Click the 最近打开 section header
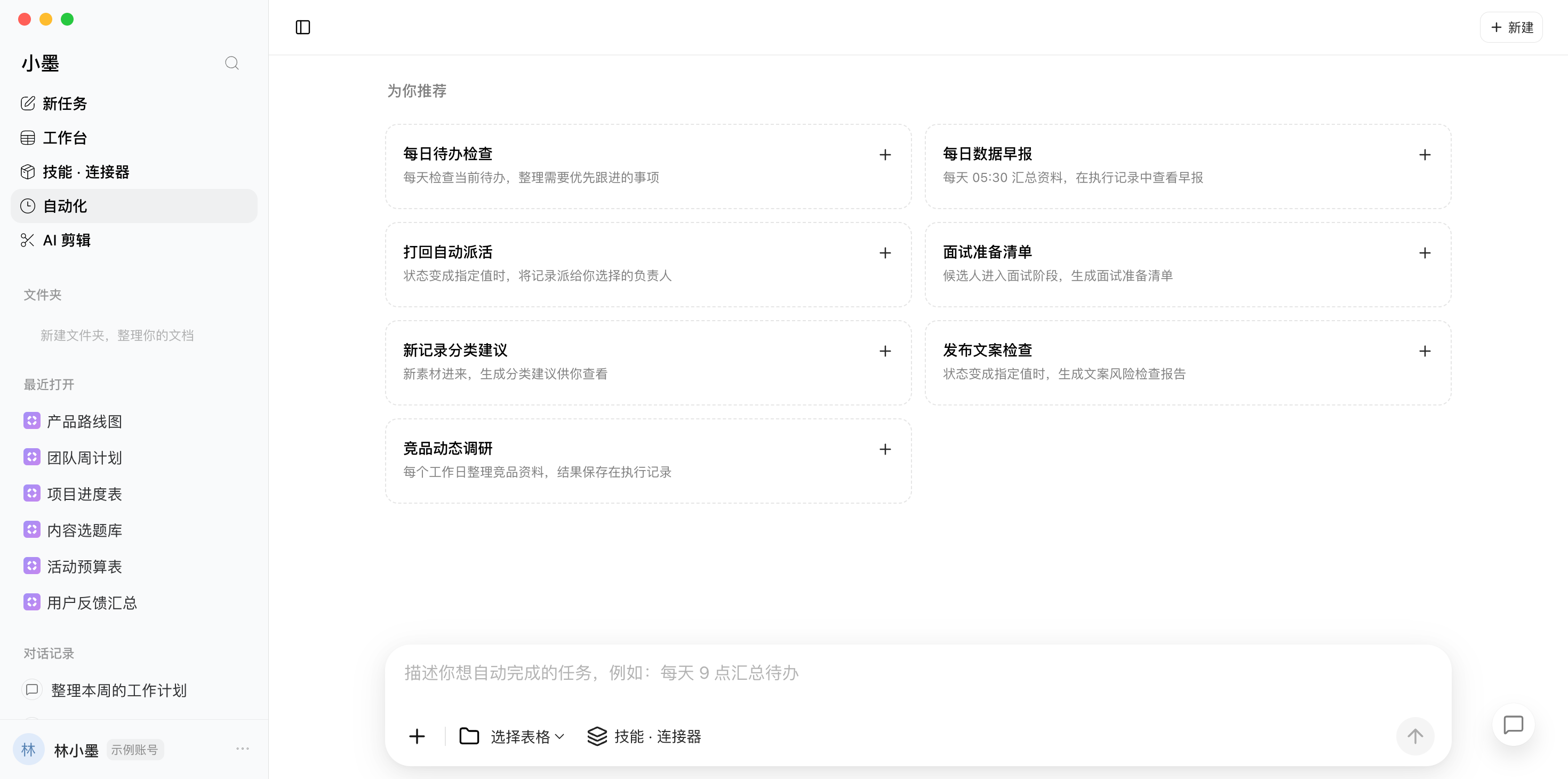The width and height of the screenshot is (1568, 779). [49, 384]
